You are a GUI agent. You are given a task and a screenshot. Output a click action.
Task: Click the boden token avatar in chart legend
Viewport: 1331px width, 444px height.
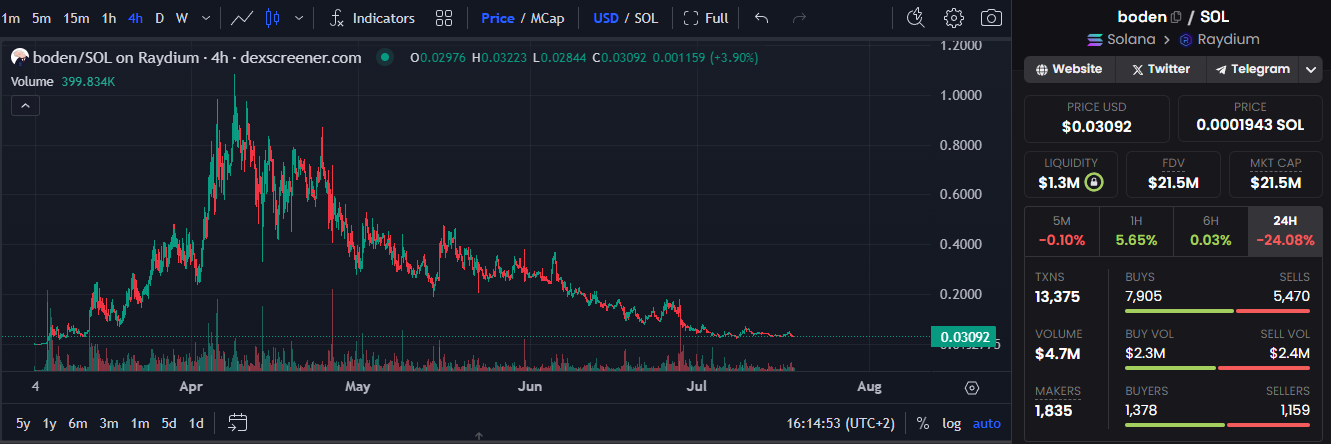(x=19, y=58)
